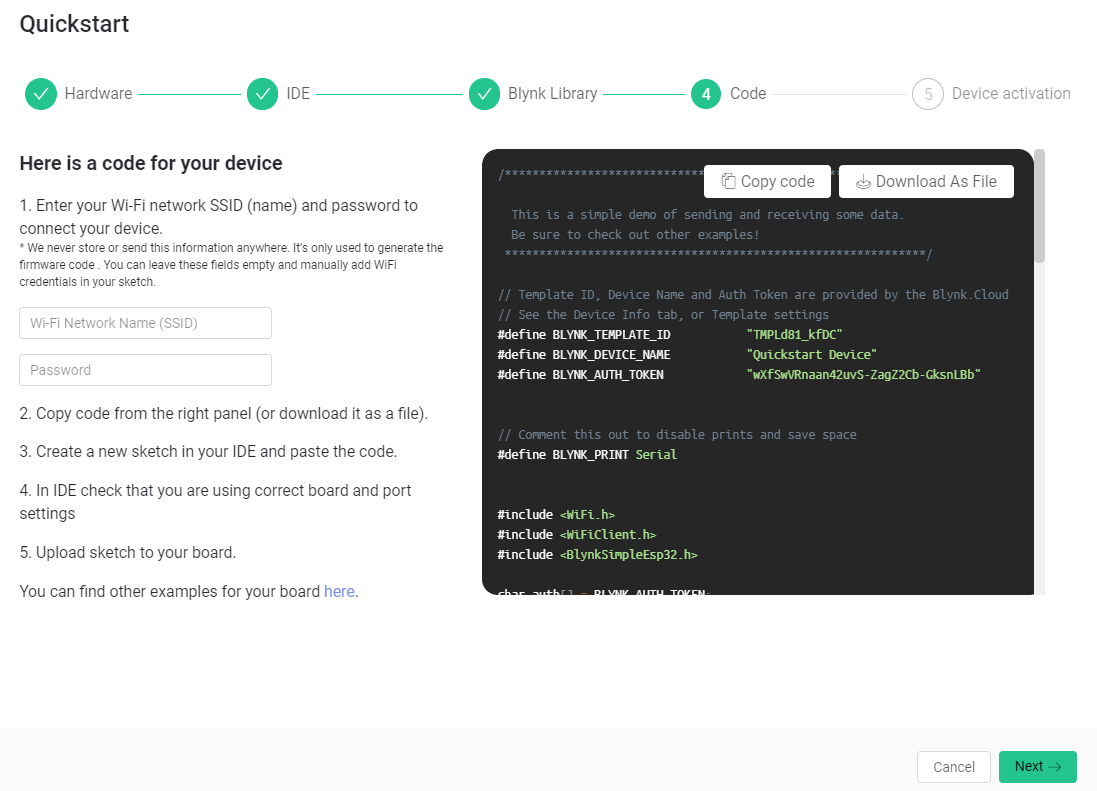Click the 'See the Device Info tab' comment line

click(x=663, y=315)
